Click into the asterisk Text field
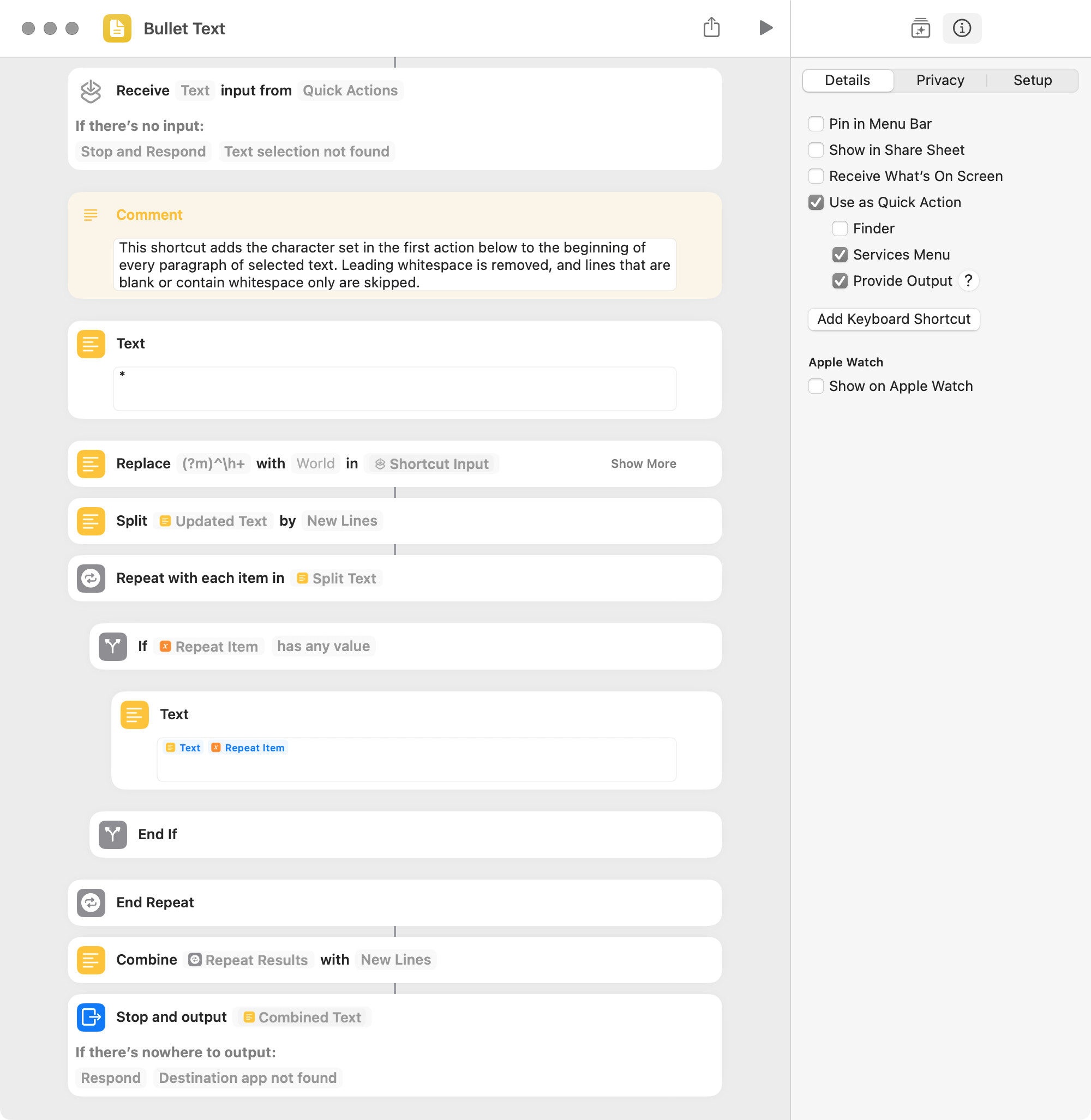The image size is (1091, 1120). pyautogui.click(x=394, y=388)
